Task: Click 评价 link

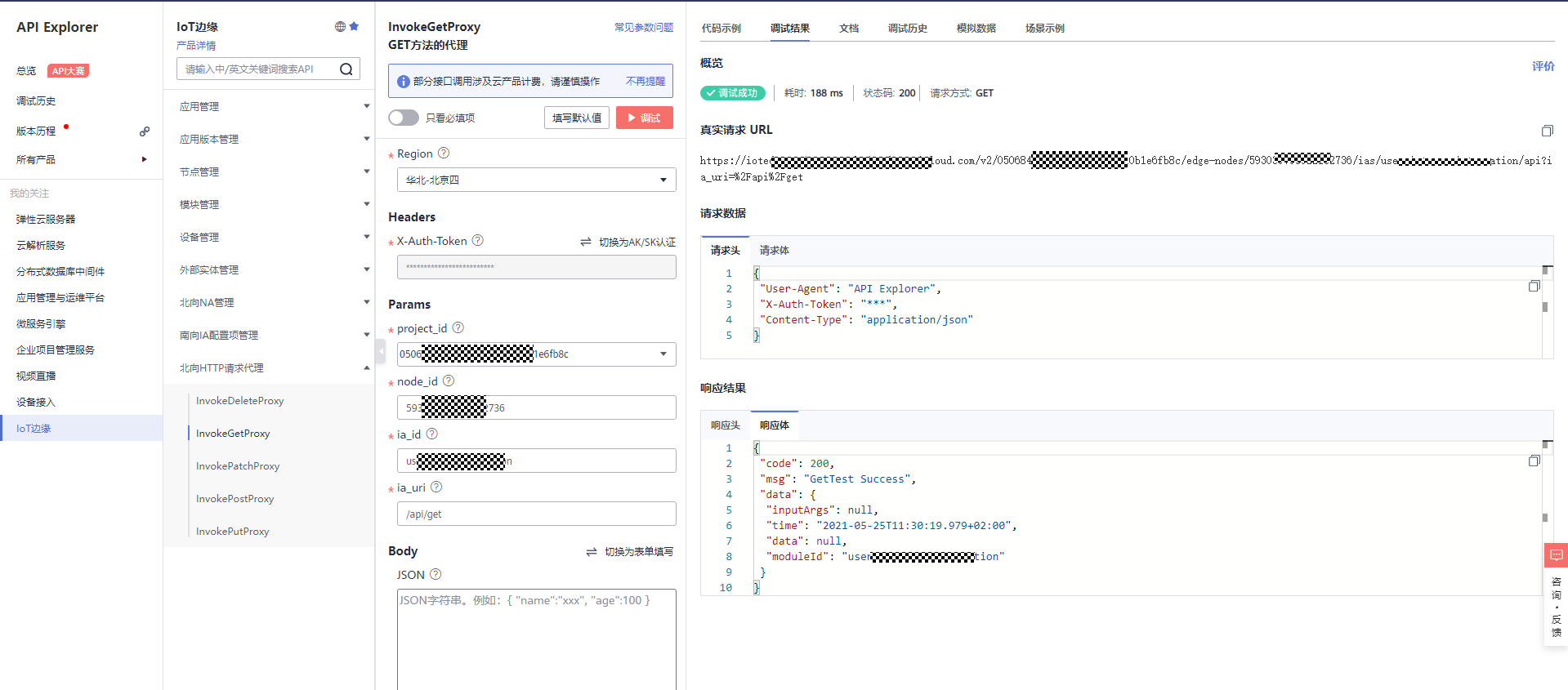Action: click(x=1543, y=66)
